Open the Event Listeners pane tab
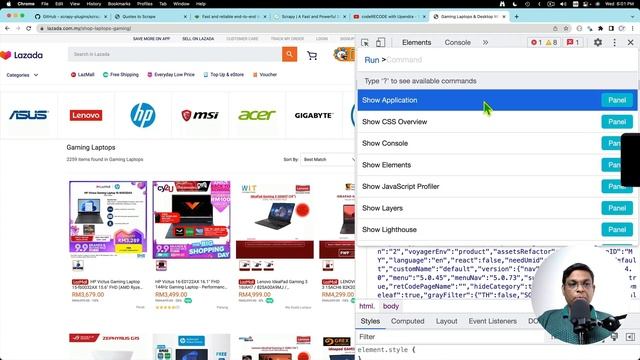 [x=492, y=321]
